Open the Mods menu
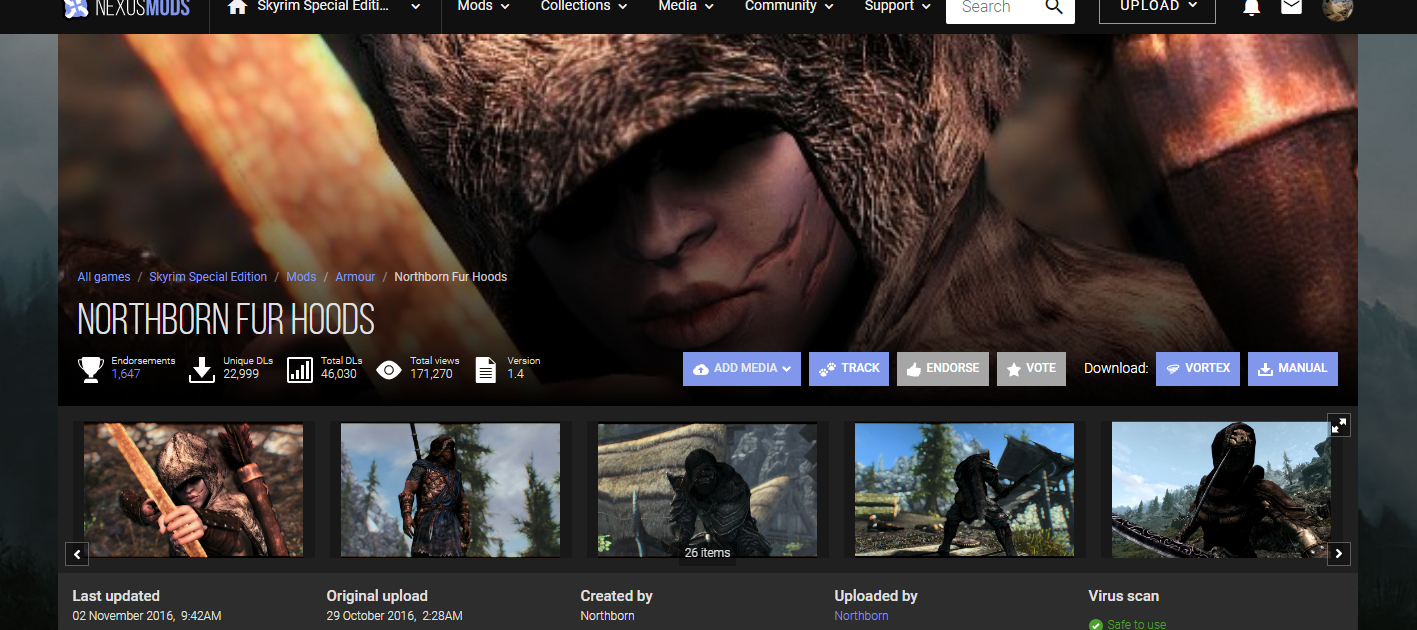The width and height of the screenshot is (1417, 630). click(x=484, y=6)
